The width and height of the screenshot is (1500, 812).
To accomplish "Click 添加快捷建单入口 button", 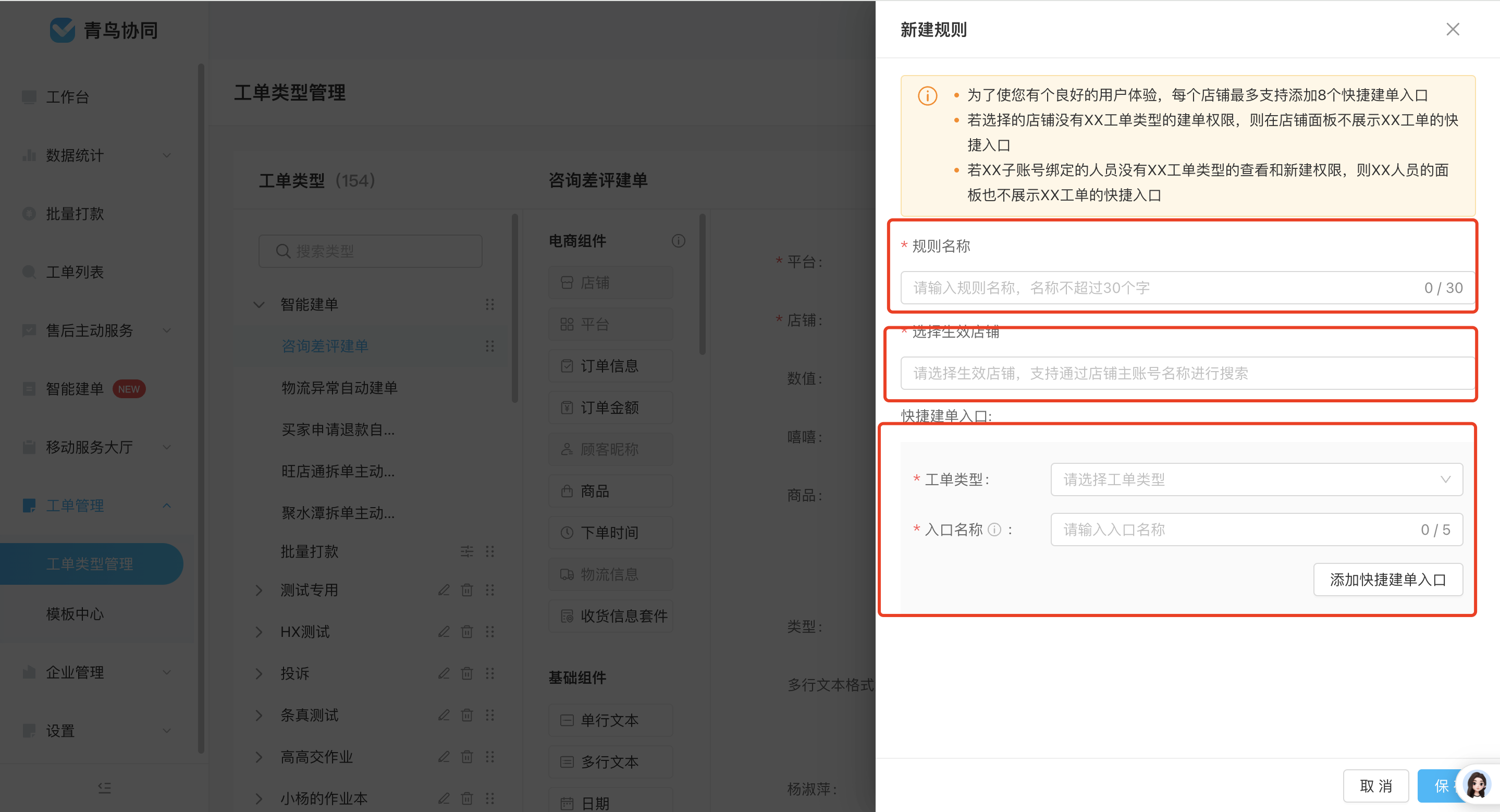I will (x=1387, y=580).
